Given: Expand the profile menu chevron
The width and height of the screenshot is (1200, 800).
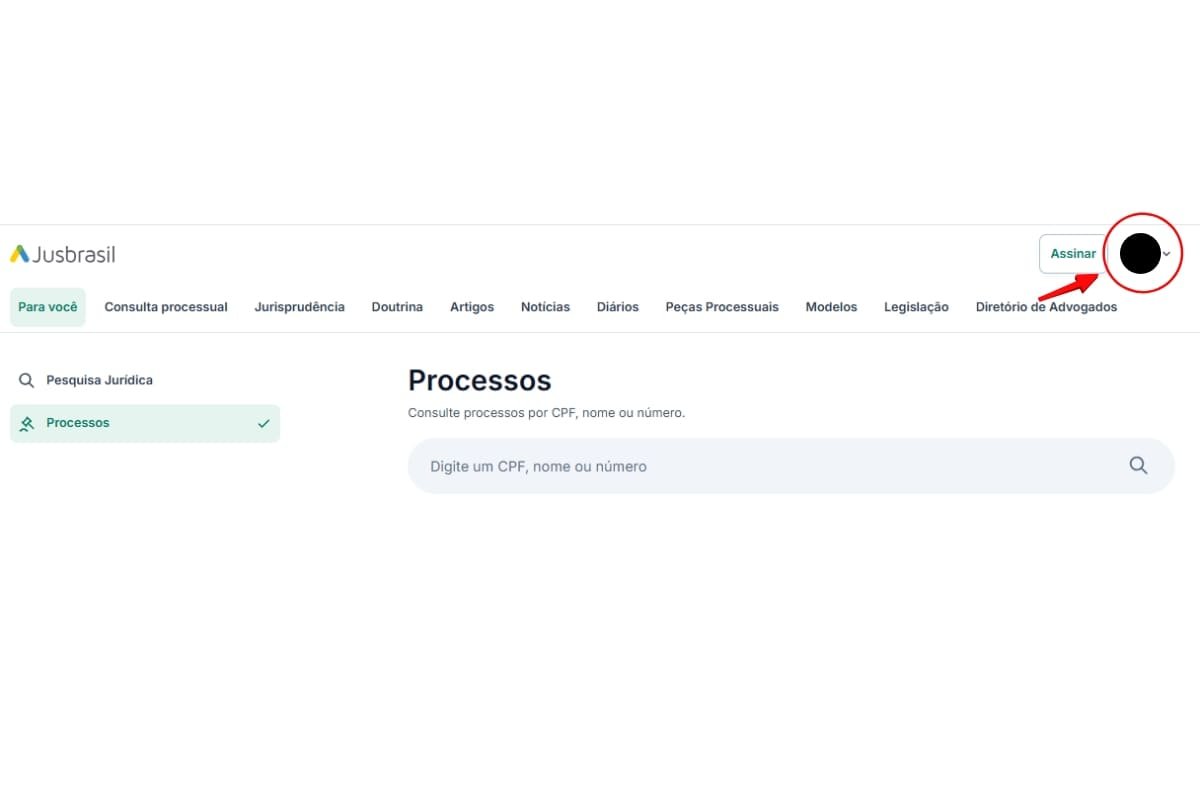Looking at the screenshot, I should [1167, 254].
